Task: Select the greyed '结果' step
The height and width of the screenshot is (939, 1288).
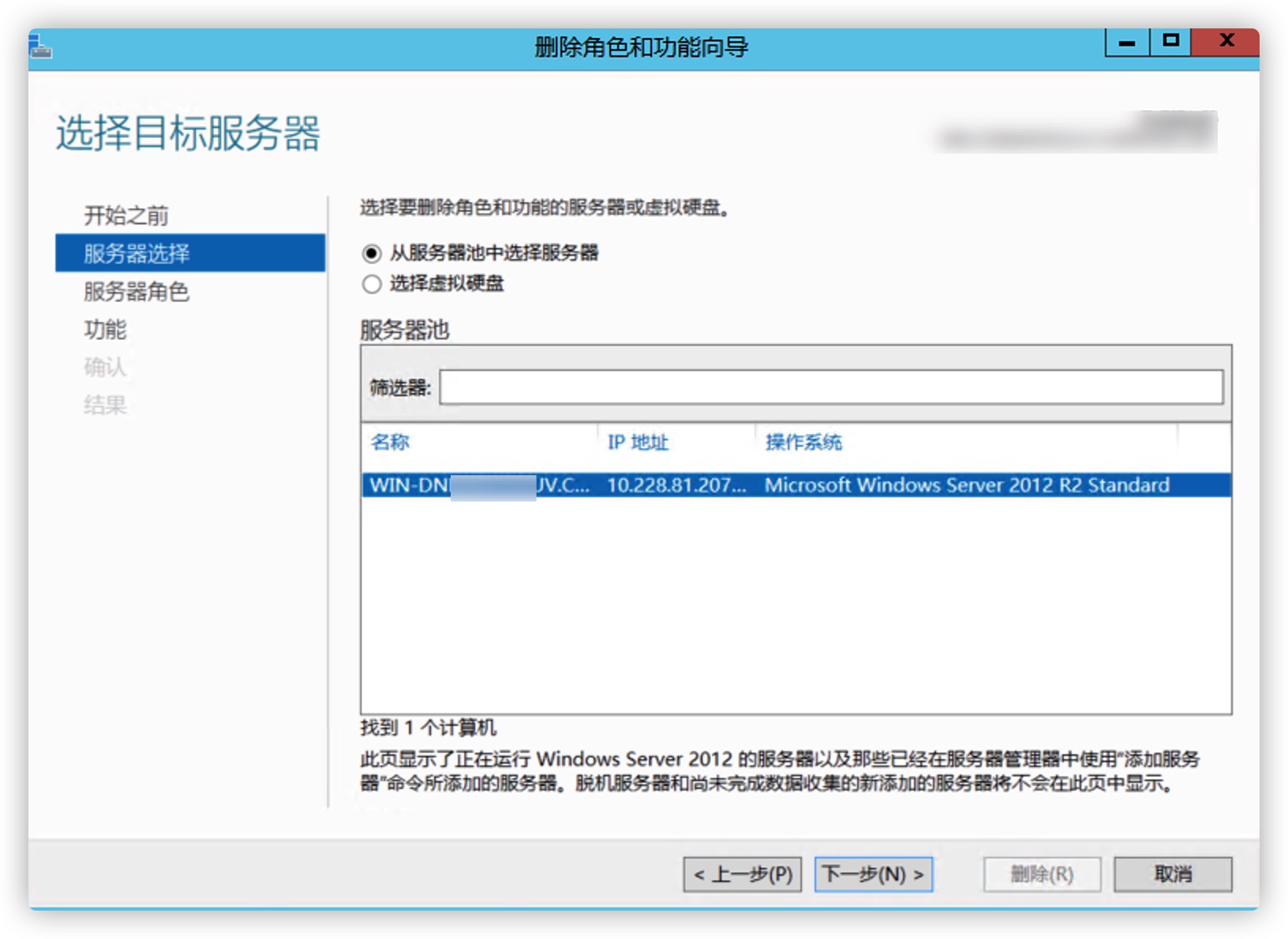Action: [x=105, y=406]
